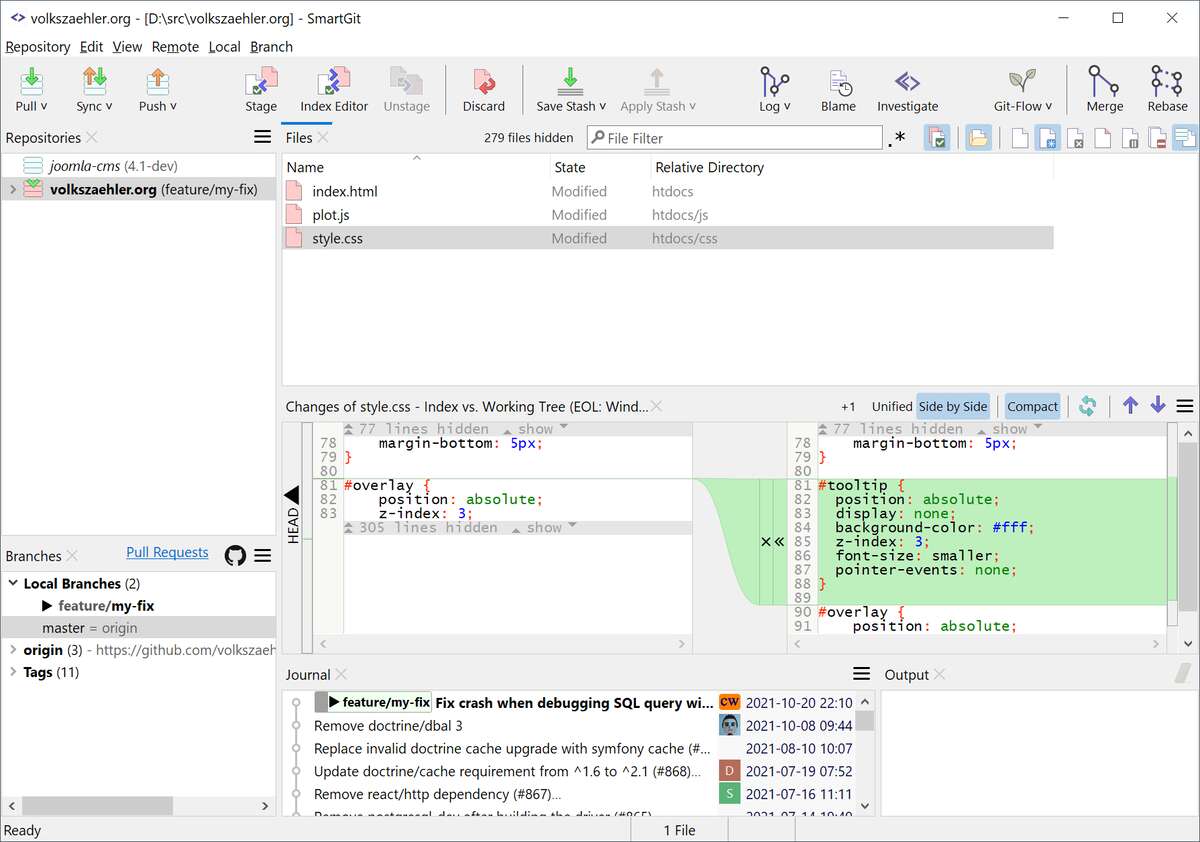1200x842 pixels.
Task: Click the eraser icon in Output panel
Action: [1182, 674]
